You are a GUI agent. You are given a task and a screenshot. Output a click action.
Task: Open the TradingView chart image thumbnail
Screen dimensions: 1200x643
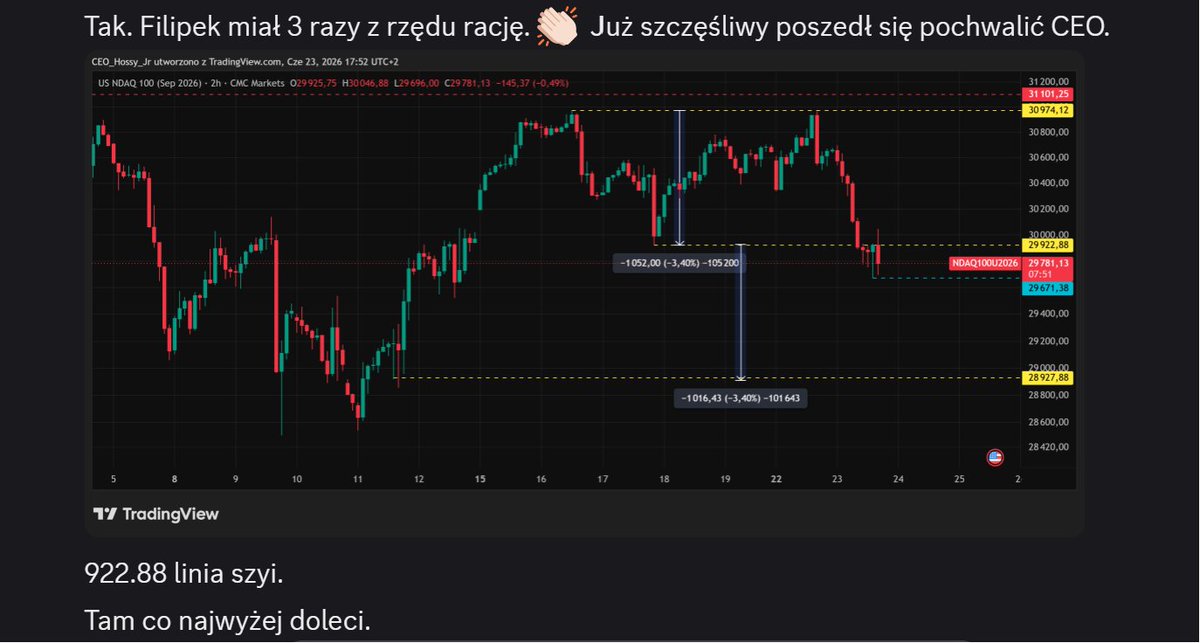[586, 295]
